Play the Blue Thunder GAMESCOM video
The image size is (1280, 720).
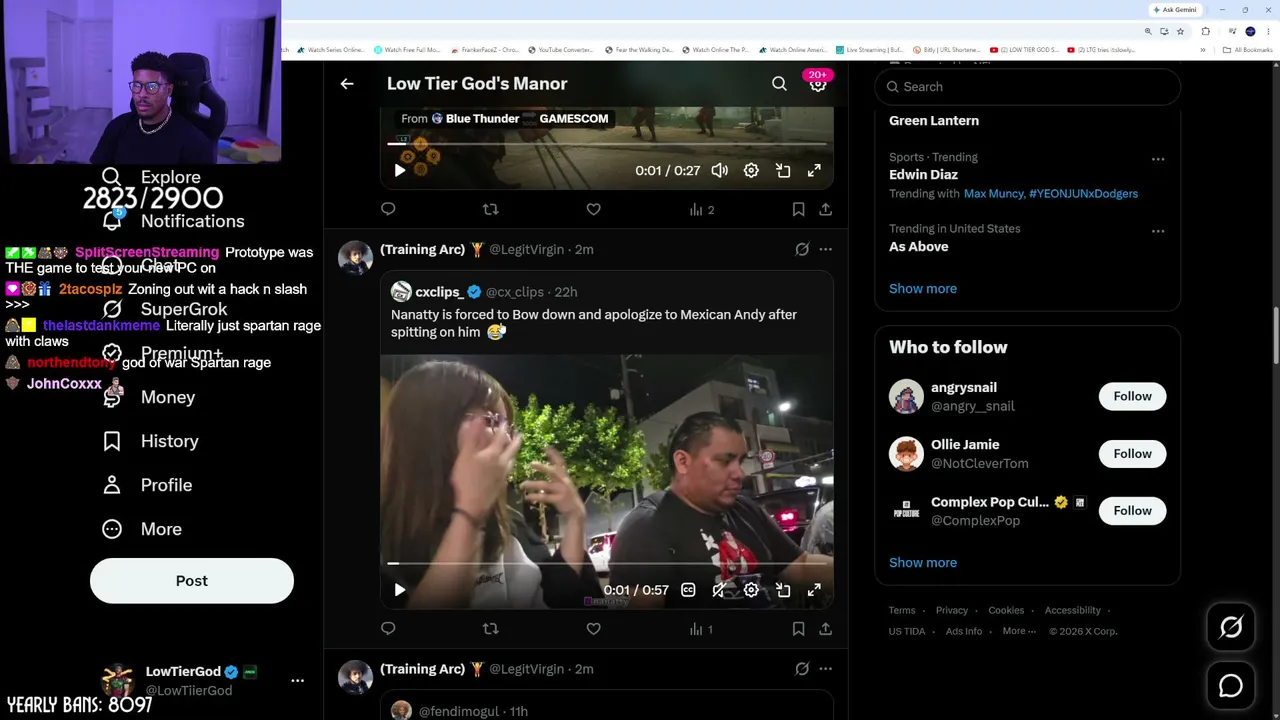(399, 171)
